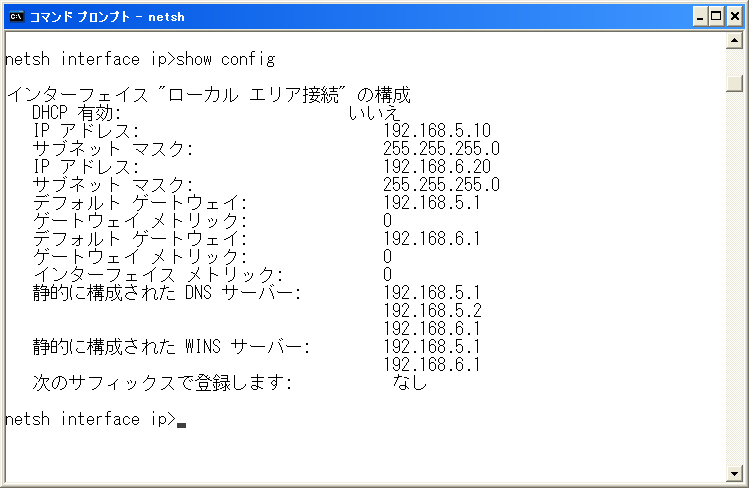
Task: Click the subnet mask below 192.168.6.20
Action: 441,185
